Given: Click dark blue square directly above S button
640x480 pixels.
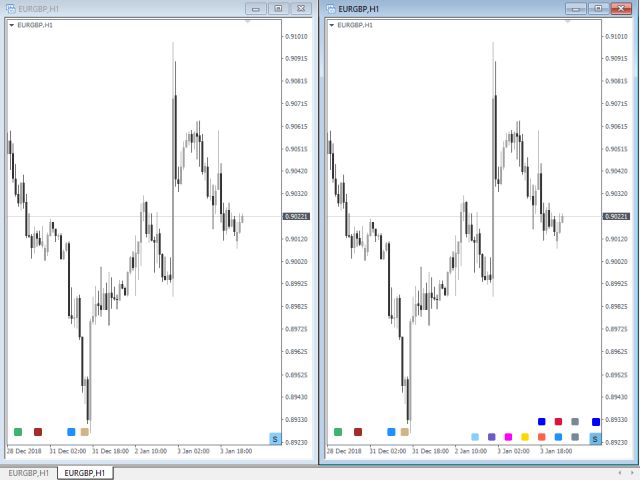Looking at the screenshot, I should click(x=596, y=422).
